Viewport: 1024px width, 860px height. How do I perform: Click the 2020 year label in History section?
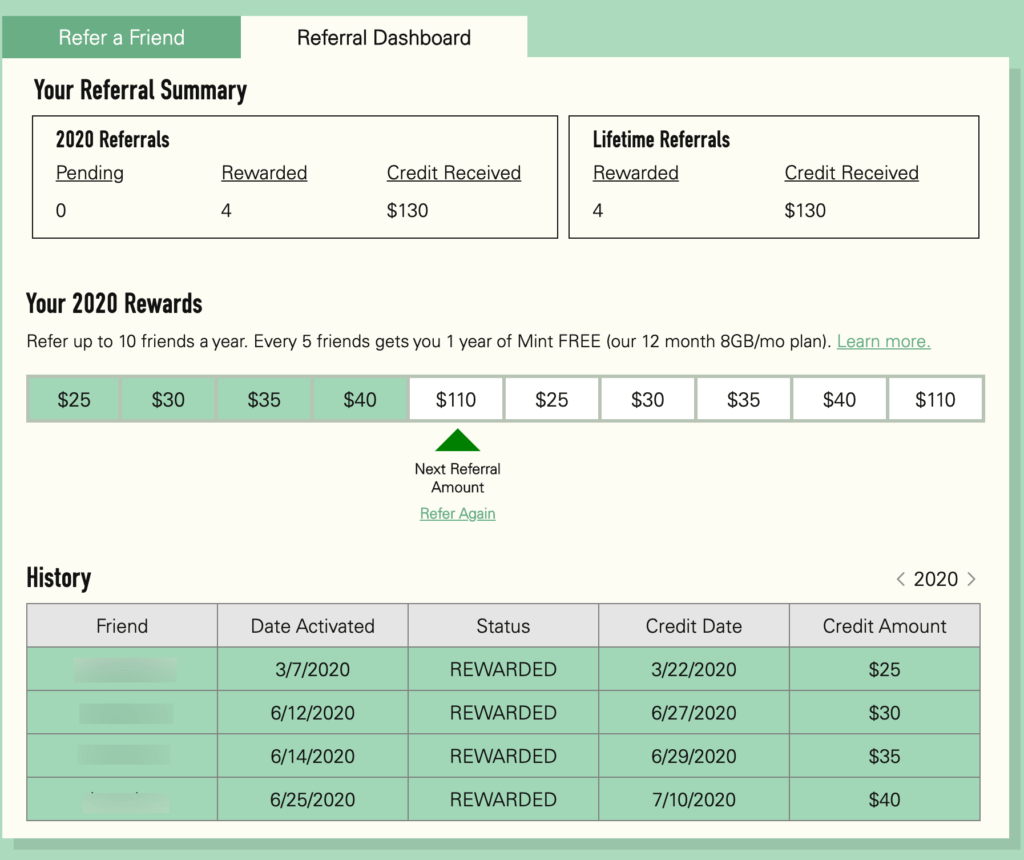coord(936,578)
